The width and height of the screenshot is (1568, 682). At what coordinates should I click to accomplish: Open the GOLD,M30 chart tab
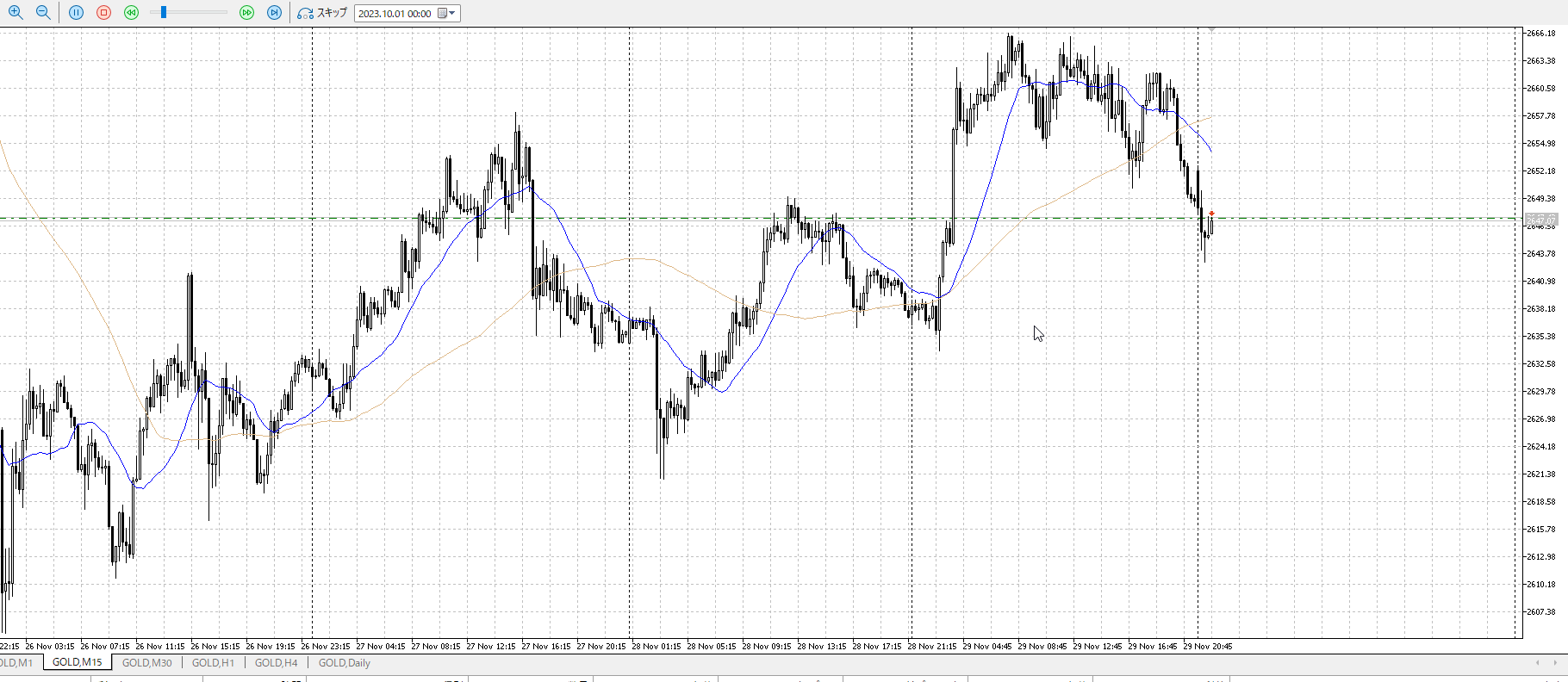tap(146, 663)
